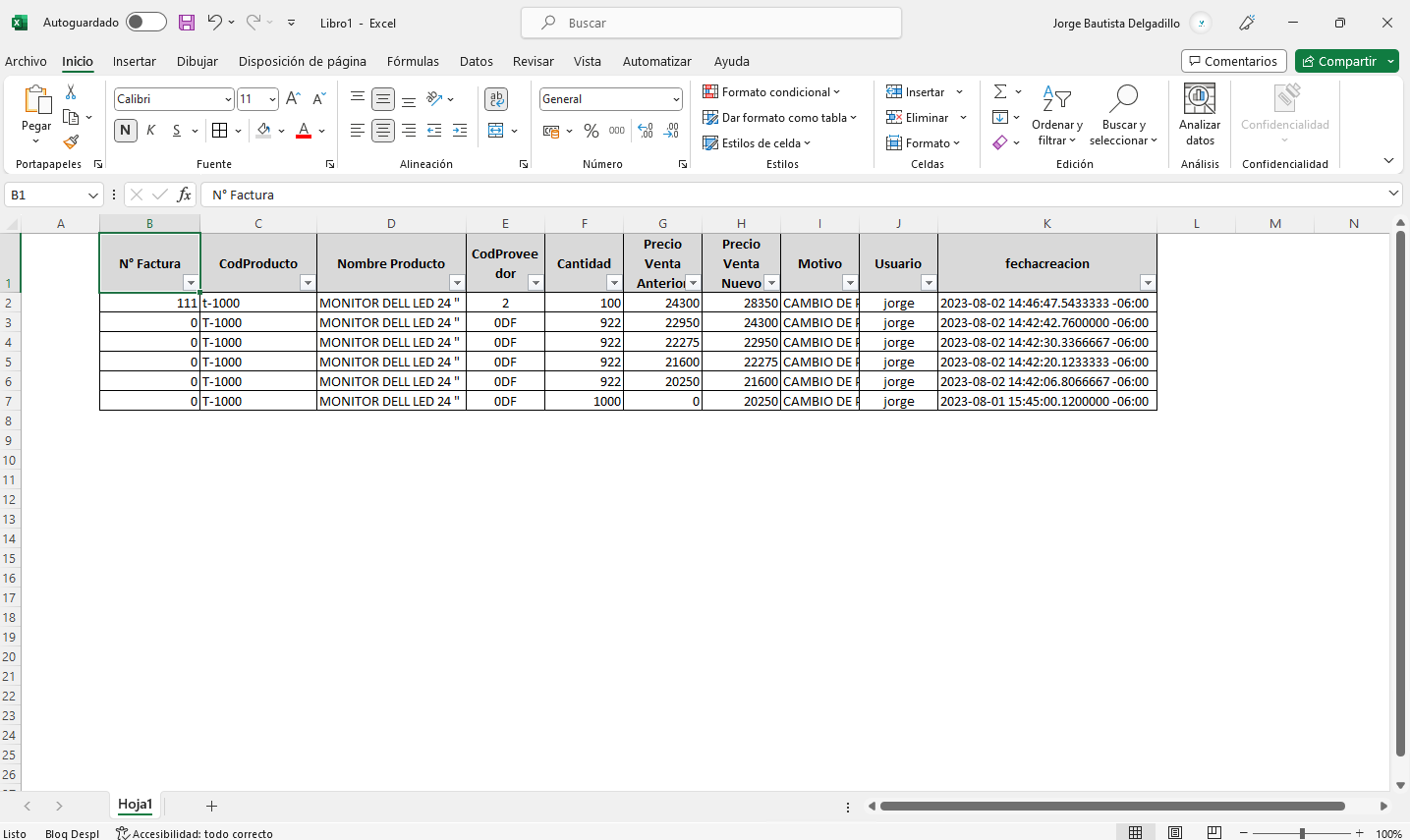Add a new sheet with plus button
1410x840 pixels.
pyautogui.click(x=211, y=806)
